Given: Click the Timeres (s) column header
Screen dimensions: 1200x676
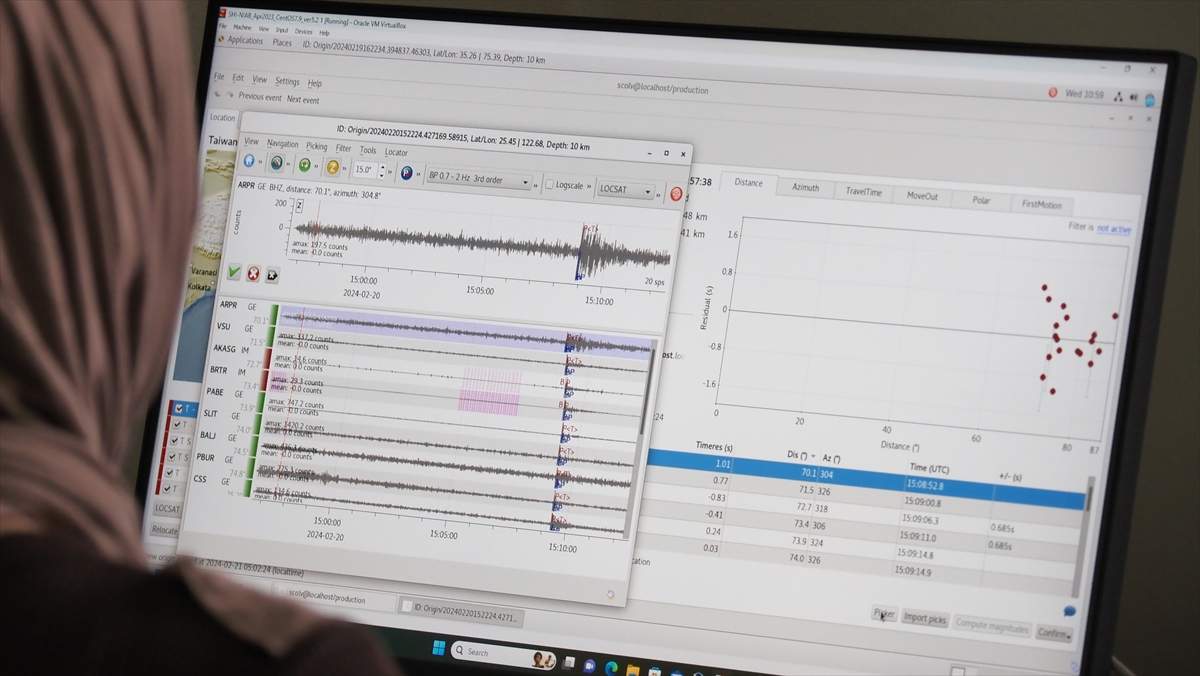Looking at the screenshot, I should tap(714, 446).
